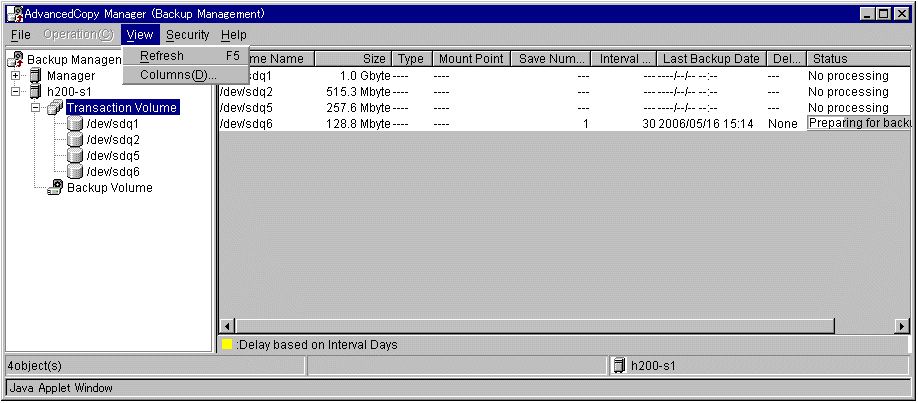Image resolution: width=918 pixels, height=403 pixels.
Task: Select Backup Volume label in tree
Action: point(109,187)
